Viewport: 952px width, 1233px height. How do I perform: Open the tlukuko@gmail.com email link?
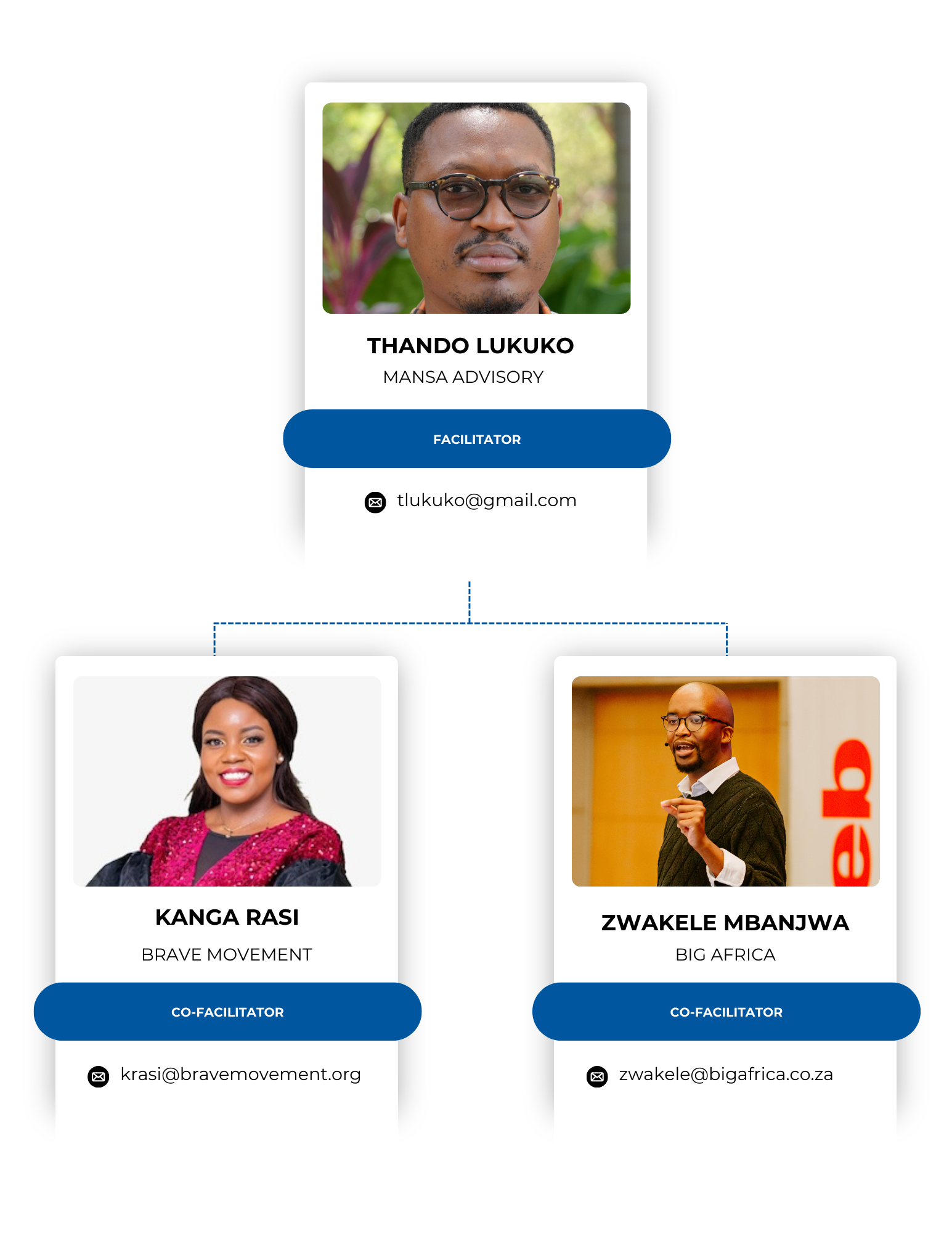coord(487,501)
